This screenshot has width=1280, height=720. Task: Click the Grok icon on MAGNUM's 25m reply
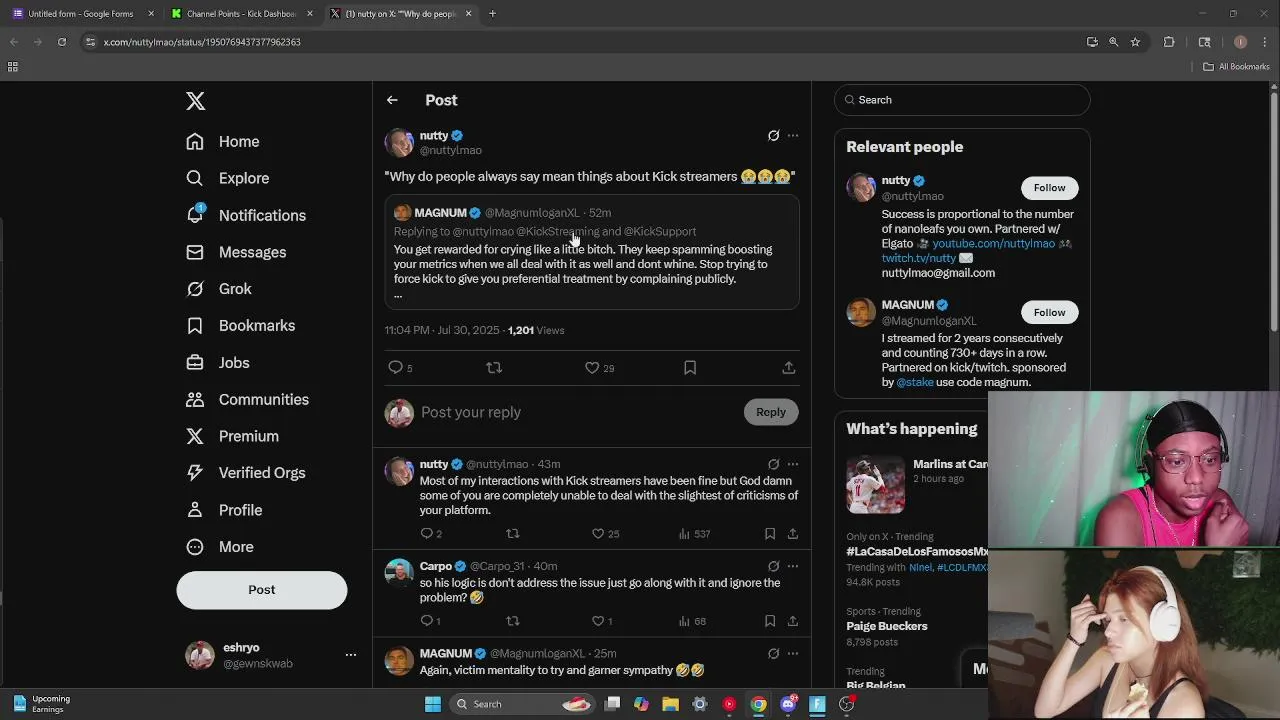[x=773, y=654]
